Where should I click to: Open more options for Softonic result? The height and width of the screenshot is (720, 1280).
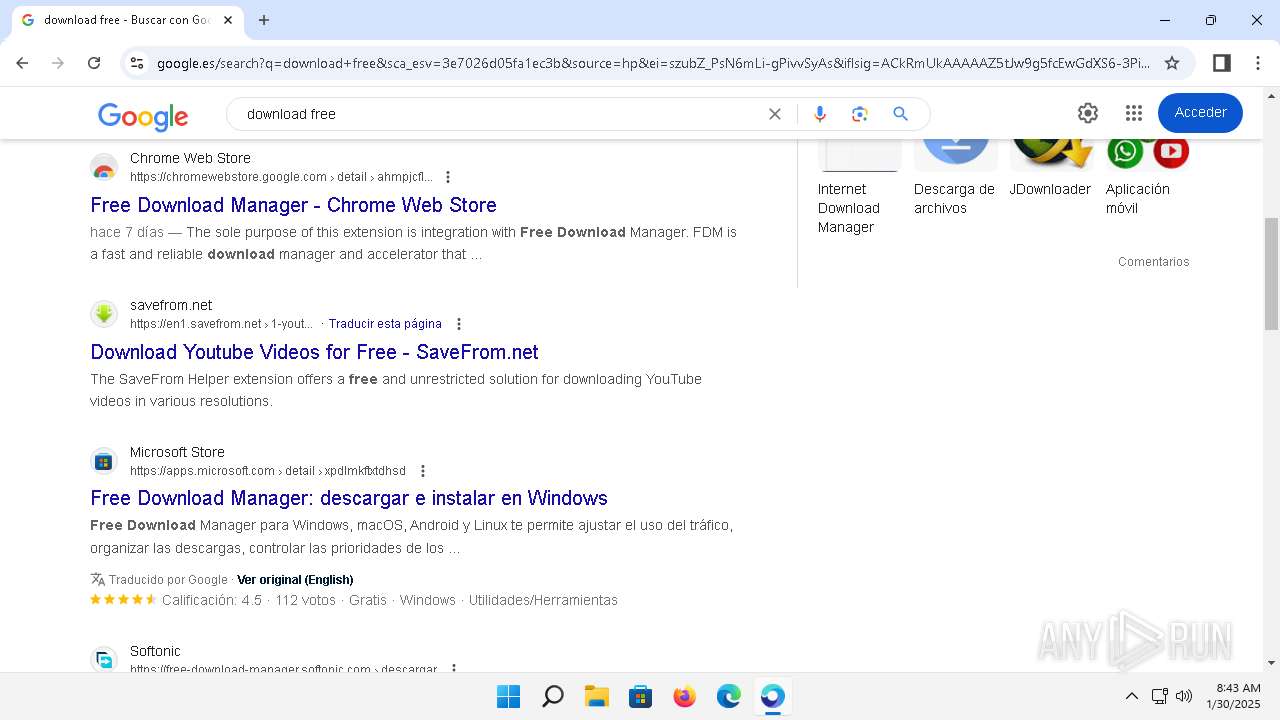(454, 668)
